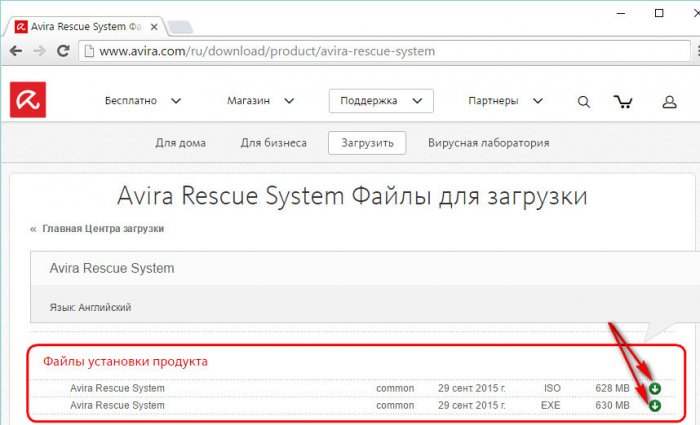Click the red Avira logo
The width and height of the screenshot is (700, 425).
(x=28, y=100)
